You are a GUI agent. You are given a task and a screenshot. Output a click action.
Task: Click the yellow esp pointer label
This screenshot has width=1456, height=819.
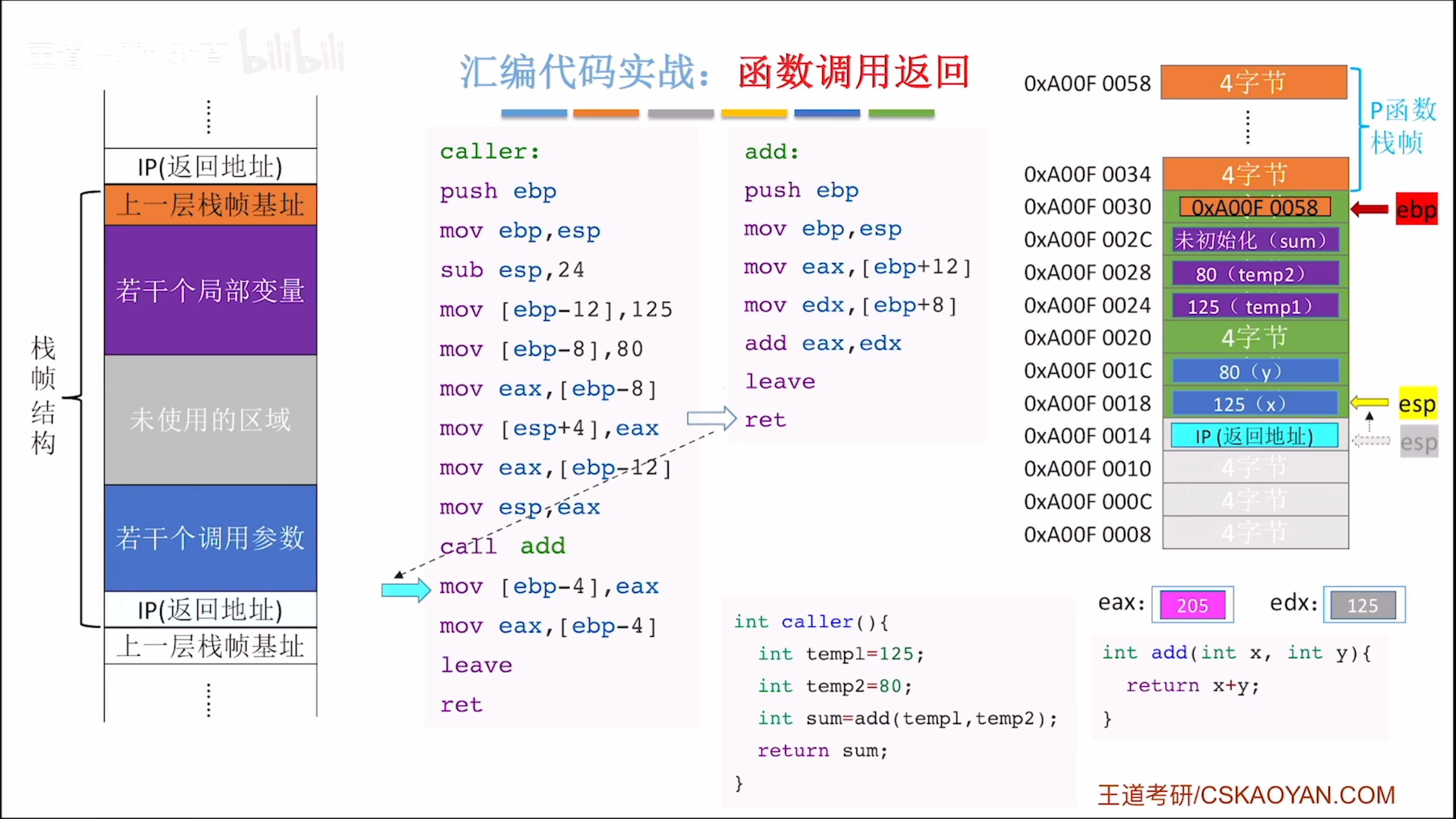pos(1417,404)
